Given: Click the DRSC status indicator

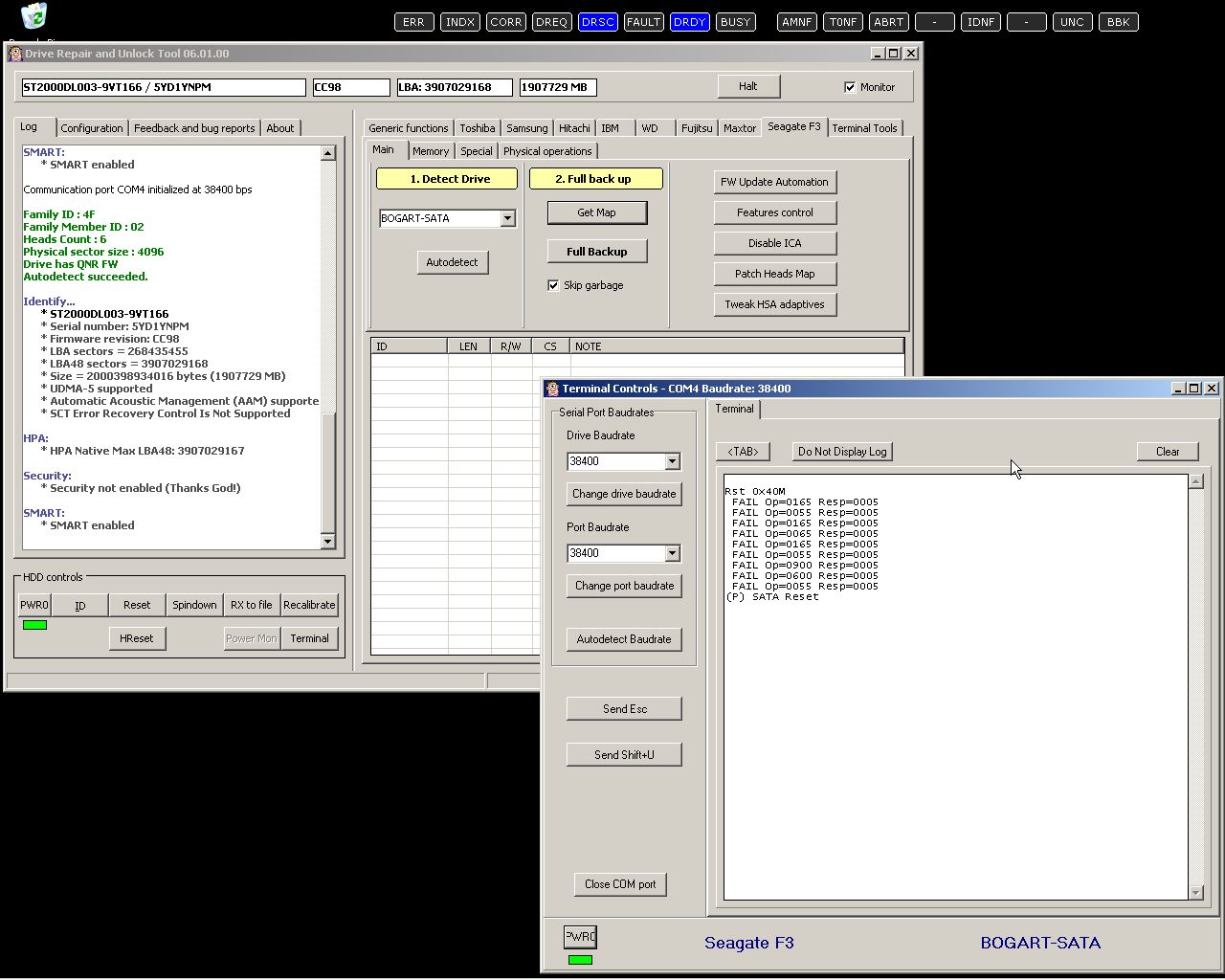Looking at the screenshot, I should [597, 22].
